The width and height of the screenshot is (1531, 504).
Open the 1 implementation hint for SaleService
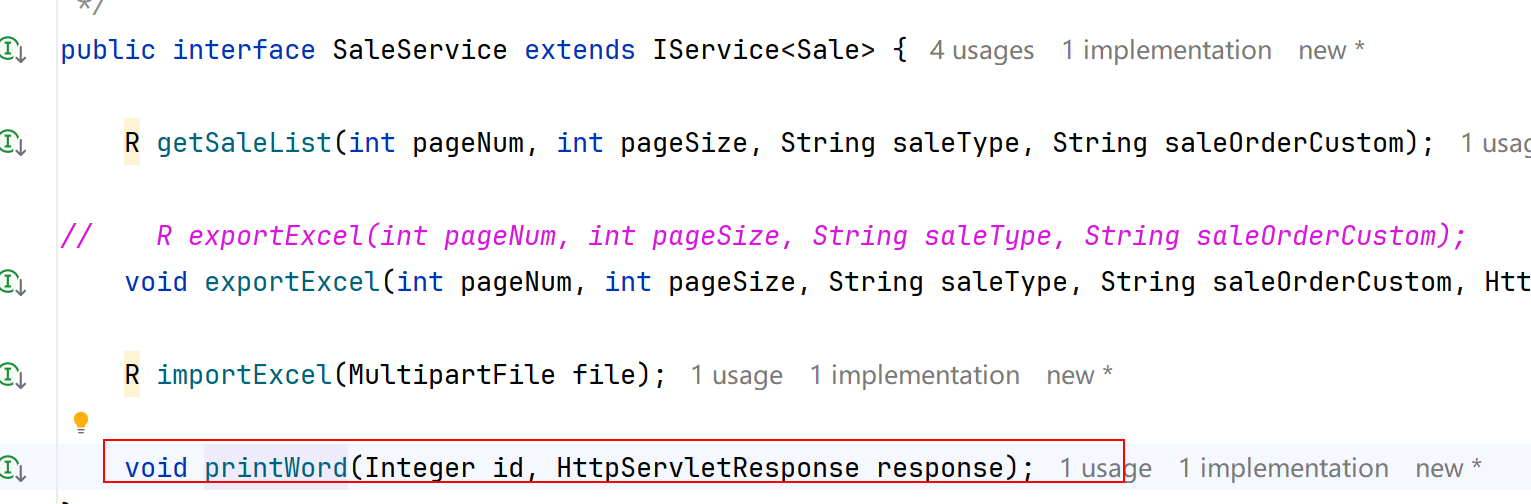(1166, 50)
